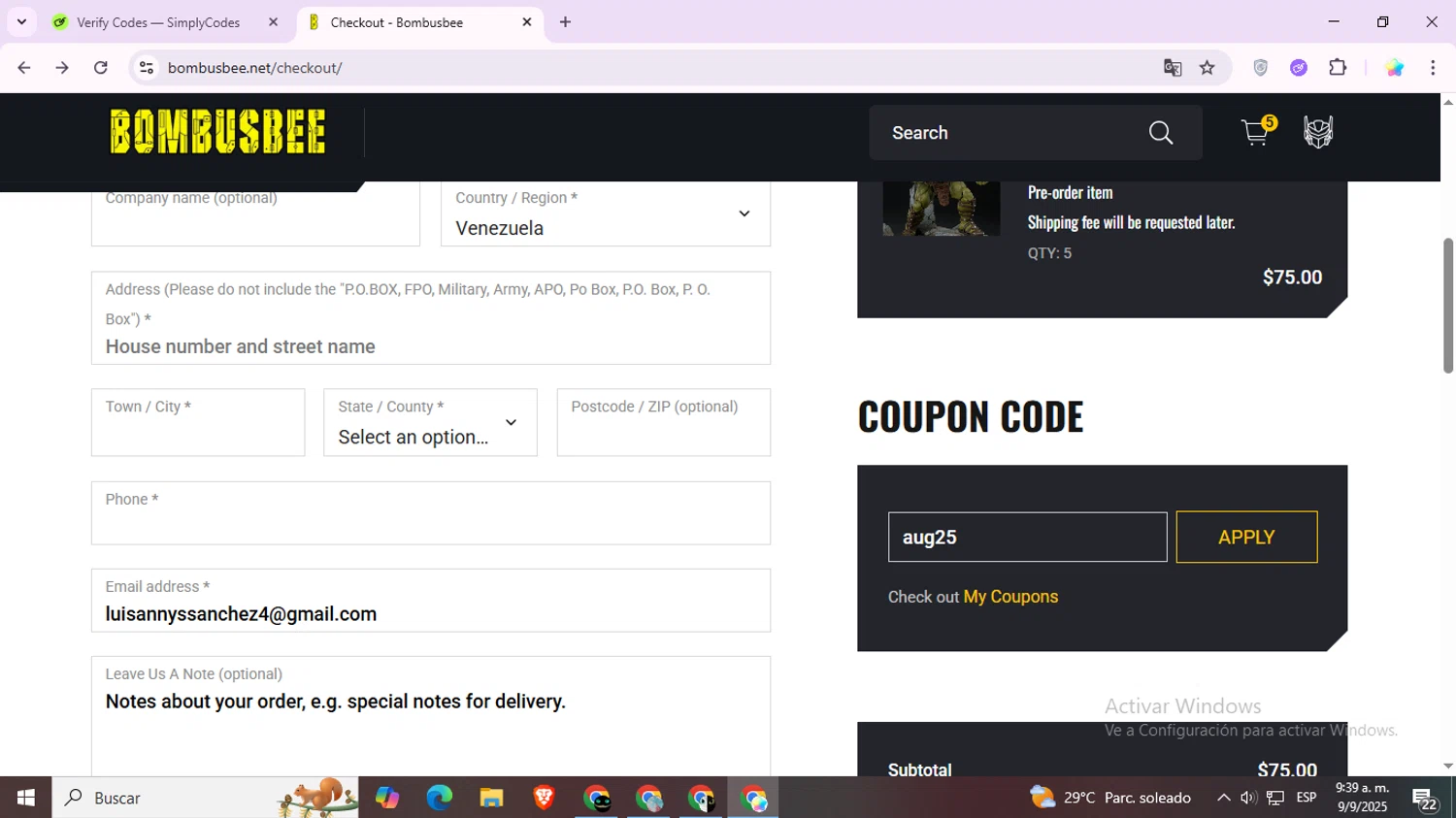Image resolution: width=1456 pixels, height=818 pixels.
Task: Click the browser back arrow
Action: click(x=24, y=68)
